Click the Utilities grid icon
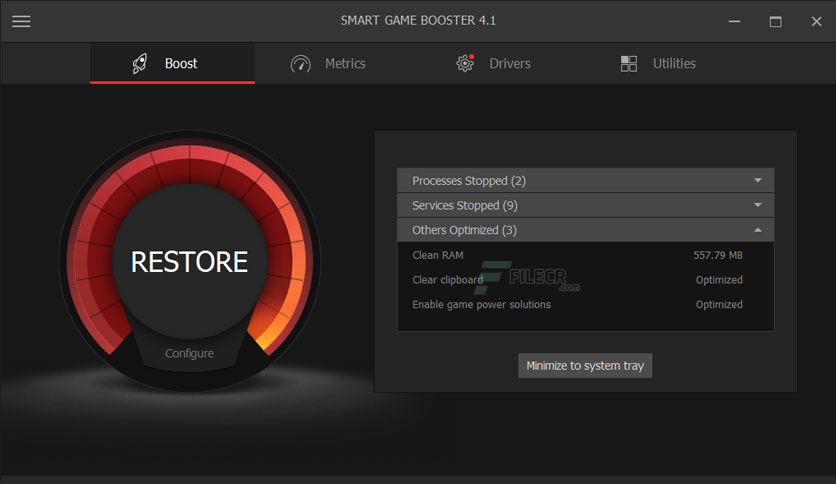The image size is (836, 484). 629,63
